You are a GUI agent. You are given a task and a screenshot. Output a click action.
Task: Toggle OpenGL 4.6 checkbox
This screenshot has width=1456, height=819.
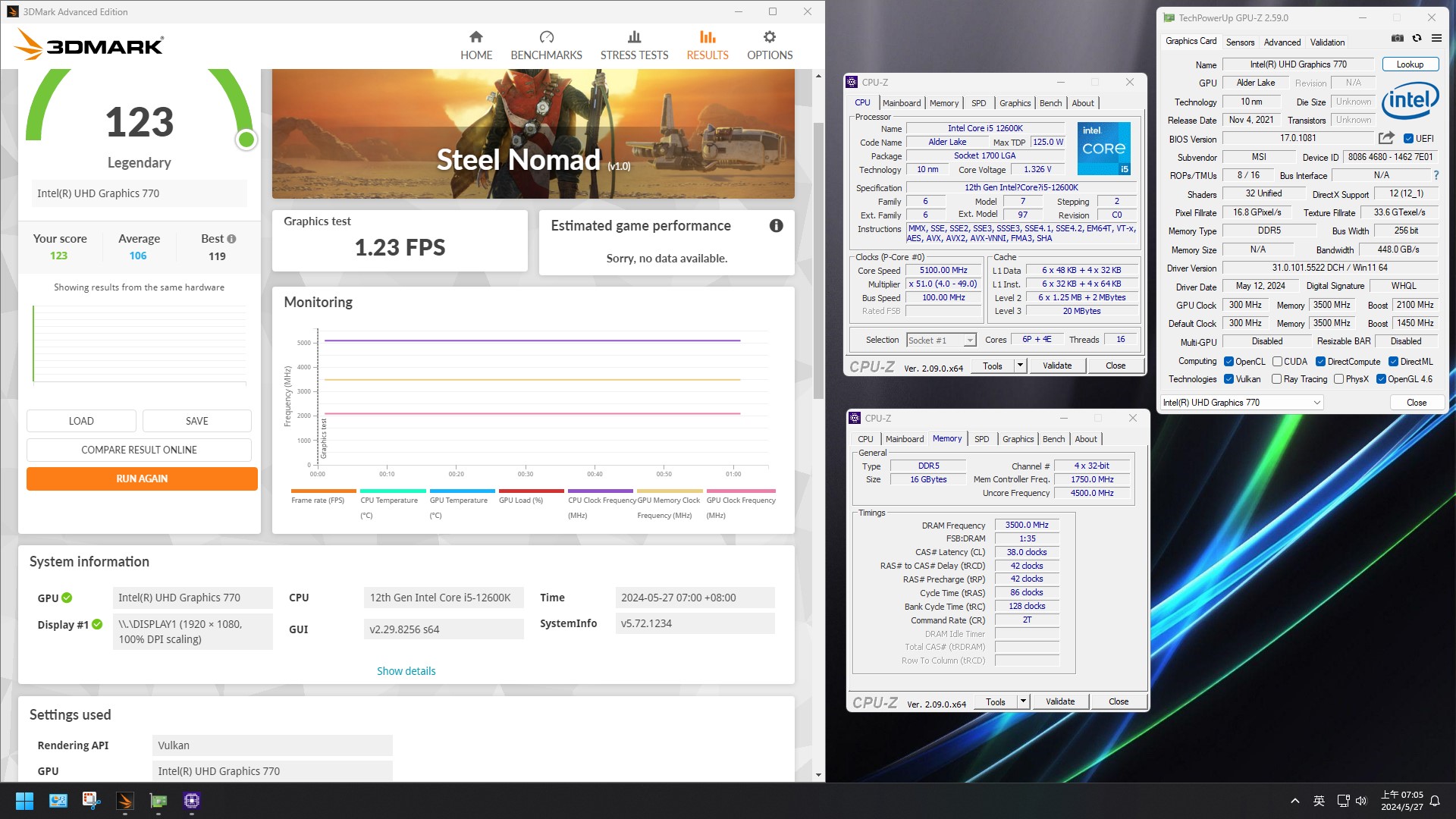[x=1381, y=379]
